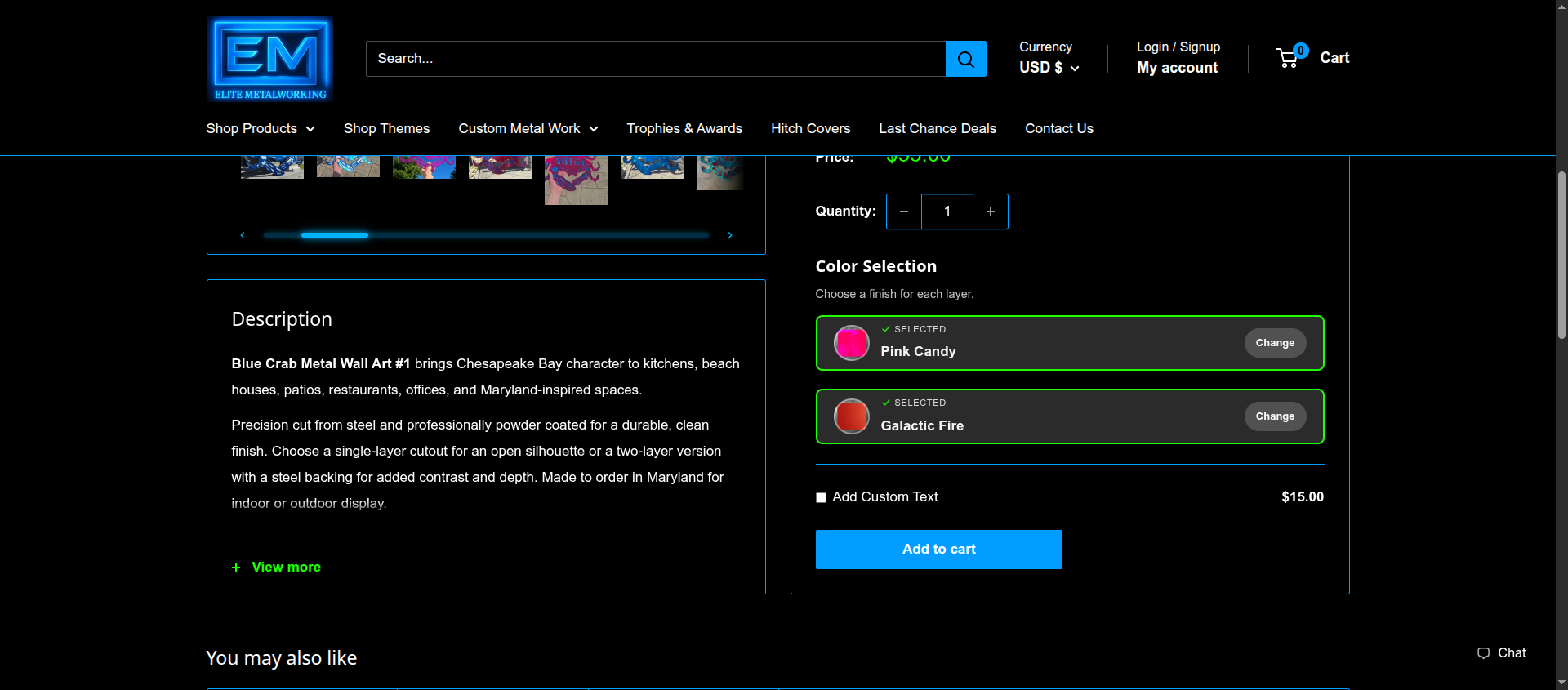Viewport: 1568px width, 690px height.
Task: Click into the Search field
Action: [656, 59]
